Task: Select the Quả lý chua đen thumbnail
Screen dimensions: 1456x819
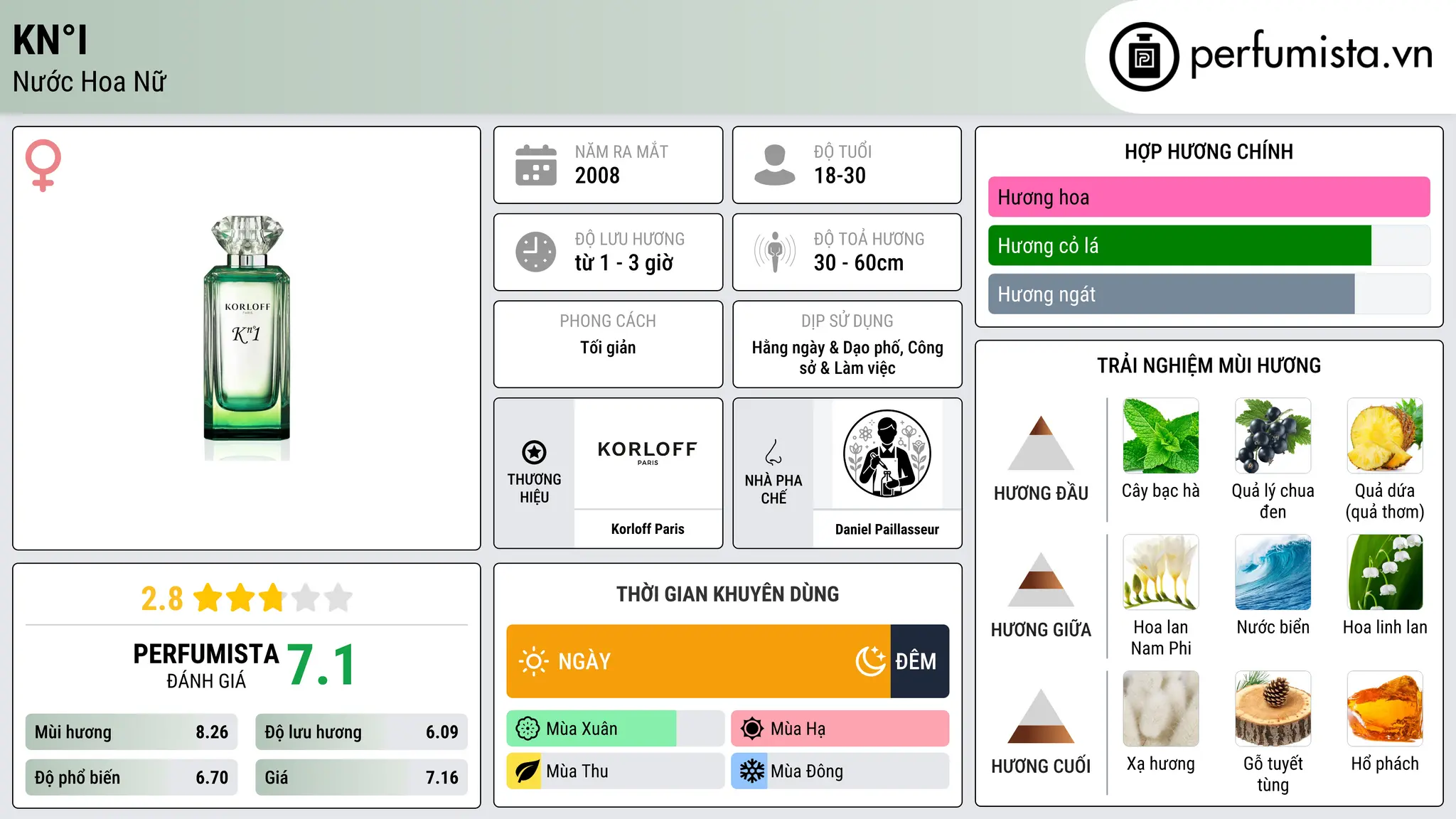Action: [1273, 436]
